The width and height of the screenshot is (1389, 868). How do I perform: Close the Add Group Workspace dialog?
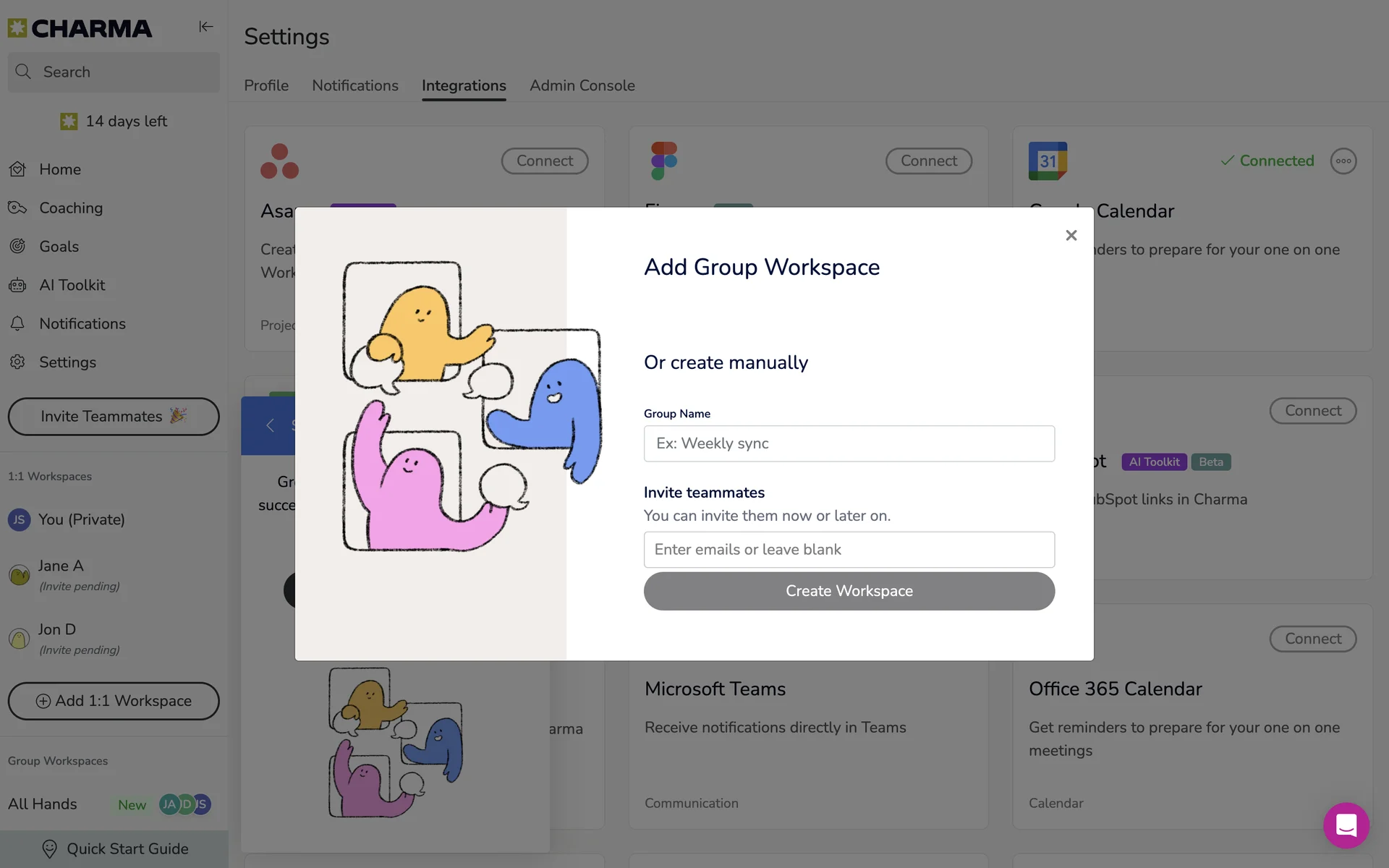coord(1071,235)
